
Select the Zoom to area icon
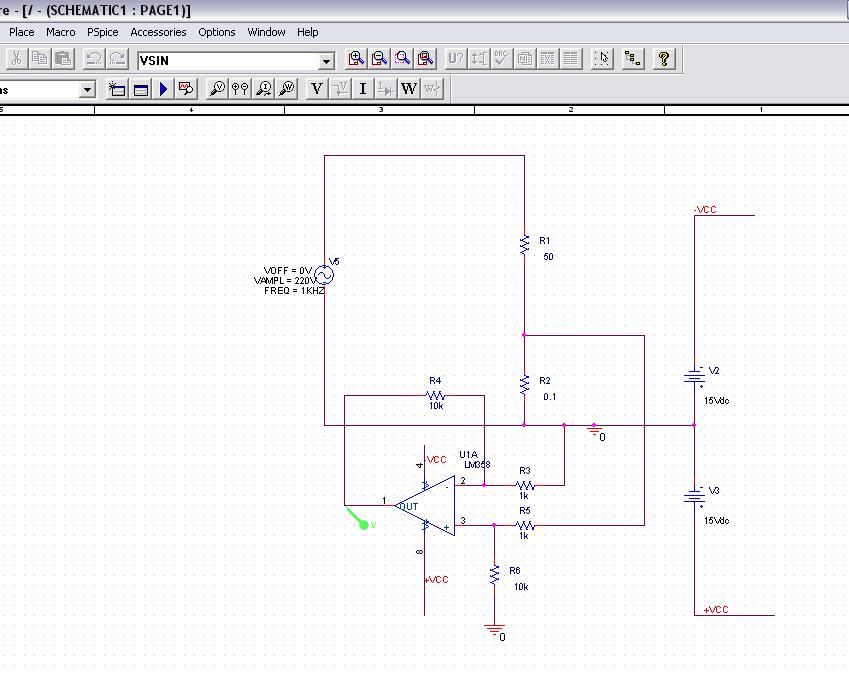point(402,58)
